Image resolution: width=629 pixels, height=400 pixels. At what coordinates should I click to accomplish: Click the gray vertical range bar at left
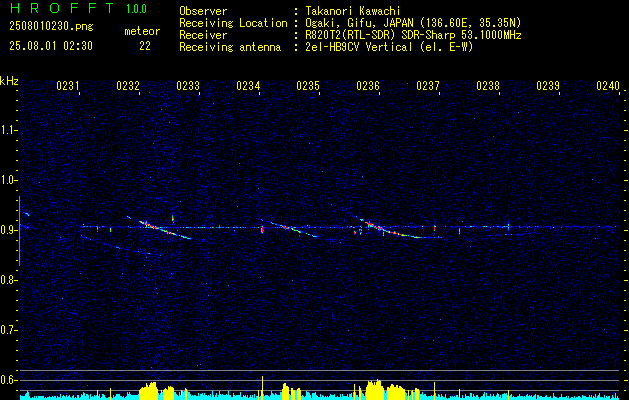(x=19, y=231)
